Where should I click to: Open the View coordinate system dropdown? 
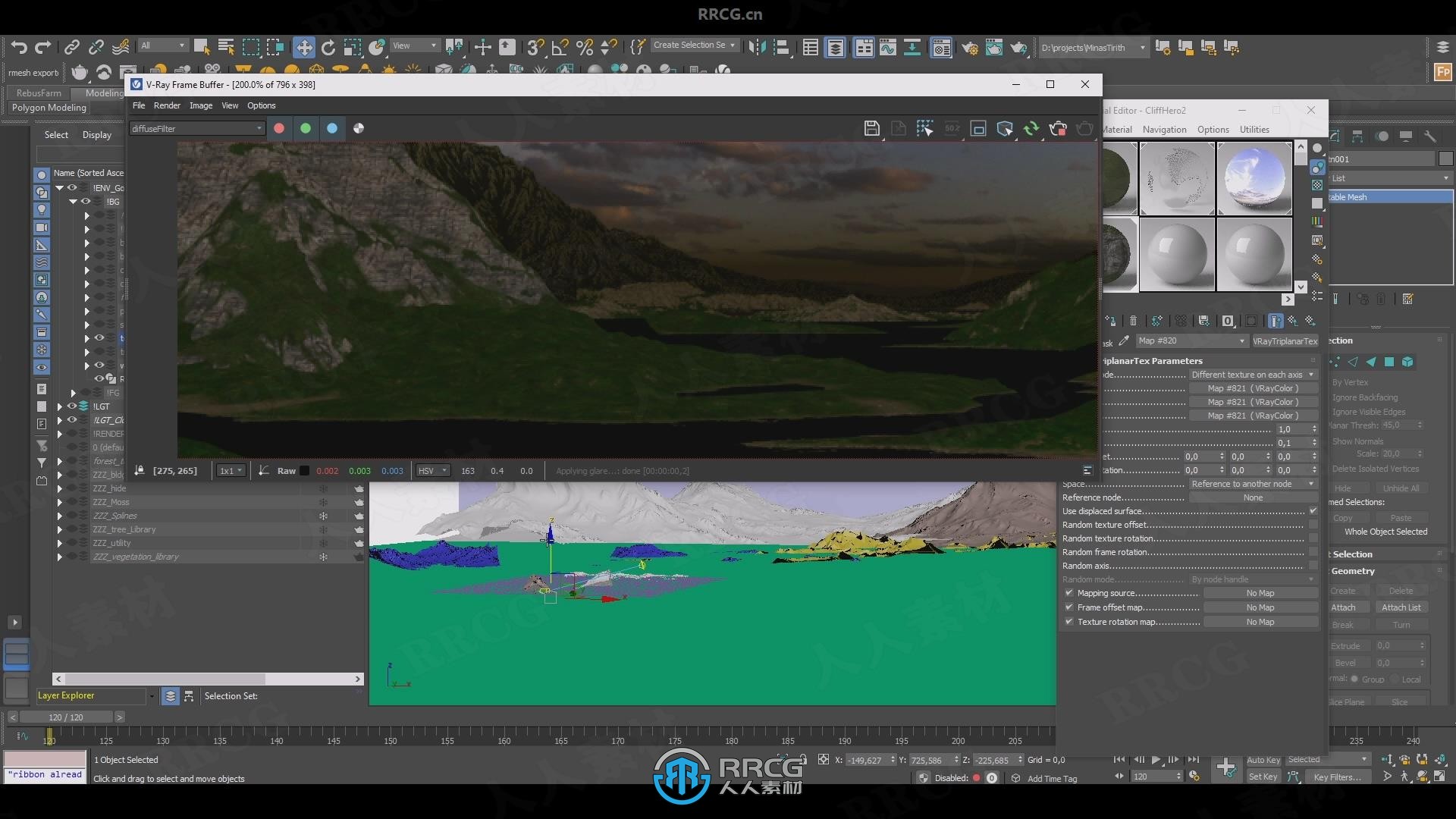coord(414,45)
